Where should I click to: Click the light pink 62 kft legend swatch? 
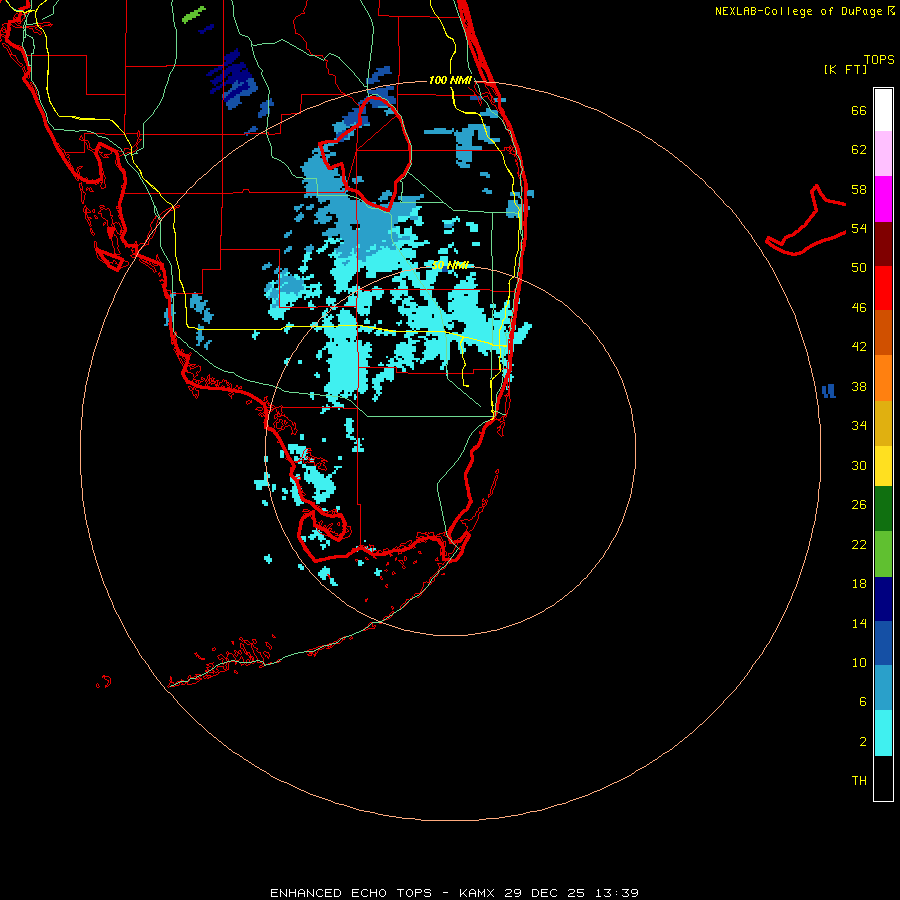tap(883, 153)
